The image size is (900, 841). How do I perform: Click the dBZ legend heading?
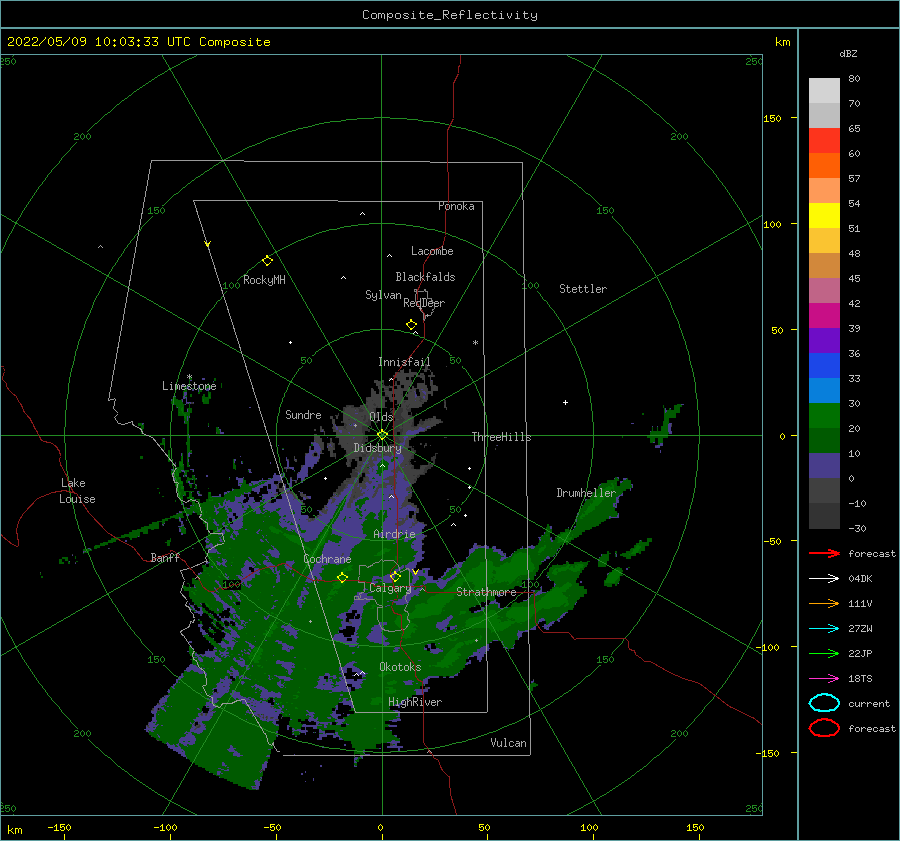[848, 53]
